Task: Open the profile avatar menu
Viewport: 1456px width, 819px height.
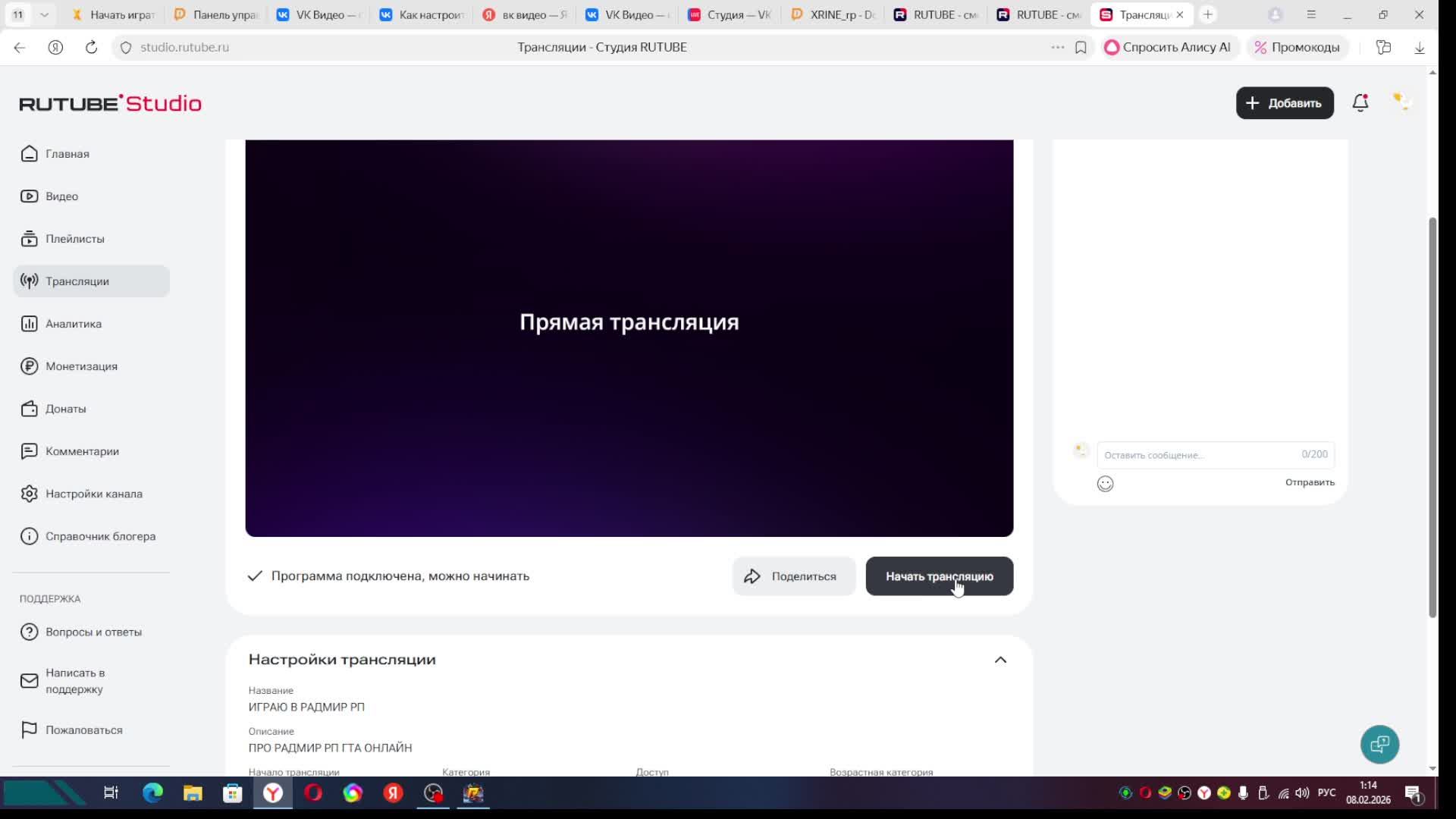Action: pos(1401,102)
